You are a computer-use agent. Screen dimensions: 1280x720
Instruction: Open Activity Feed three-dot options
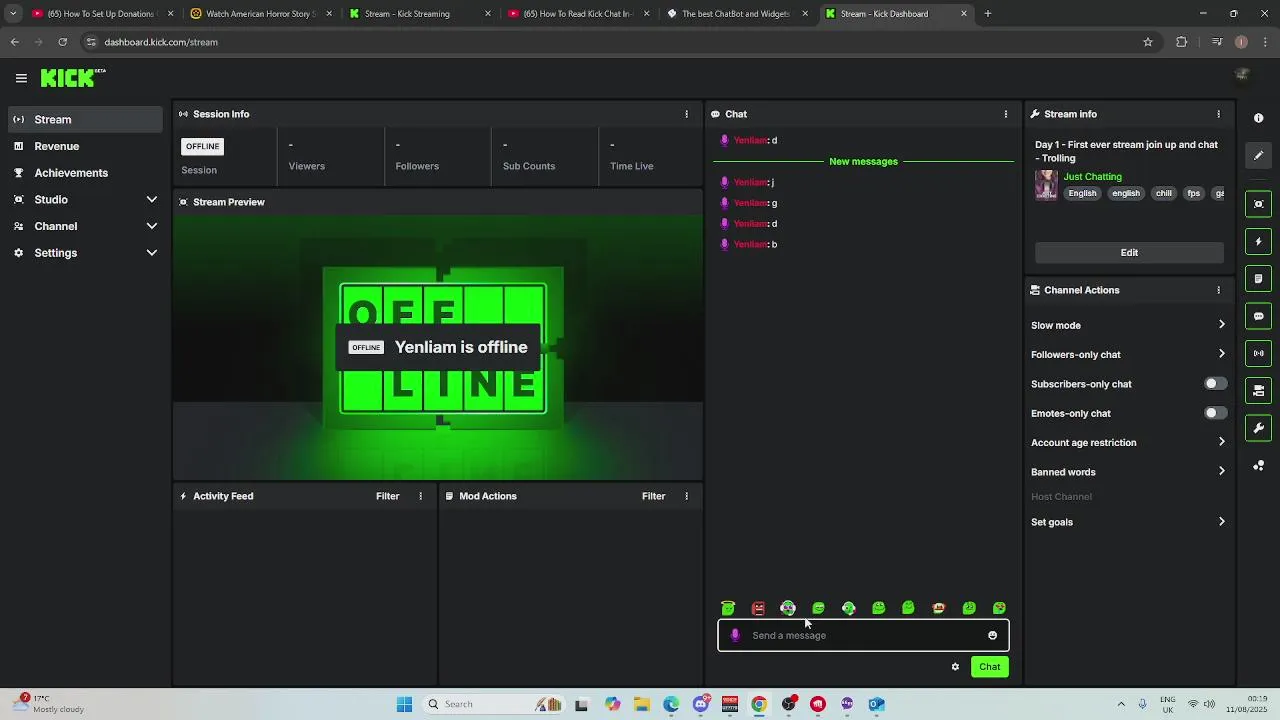420,496
